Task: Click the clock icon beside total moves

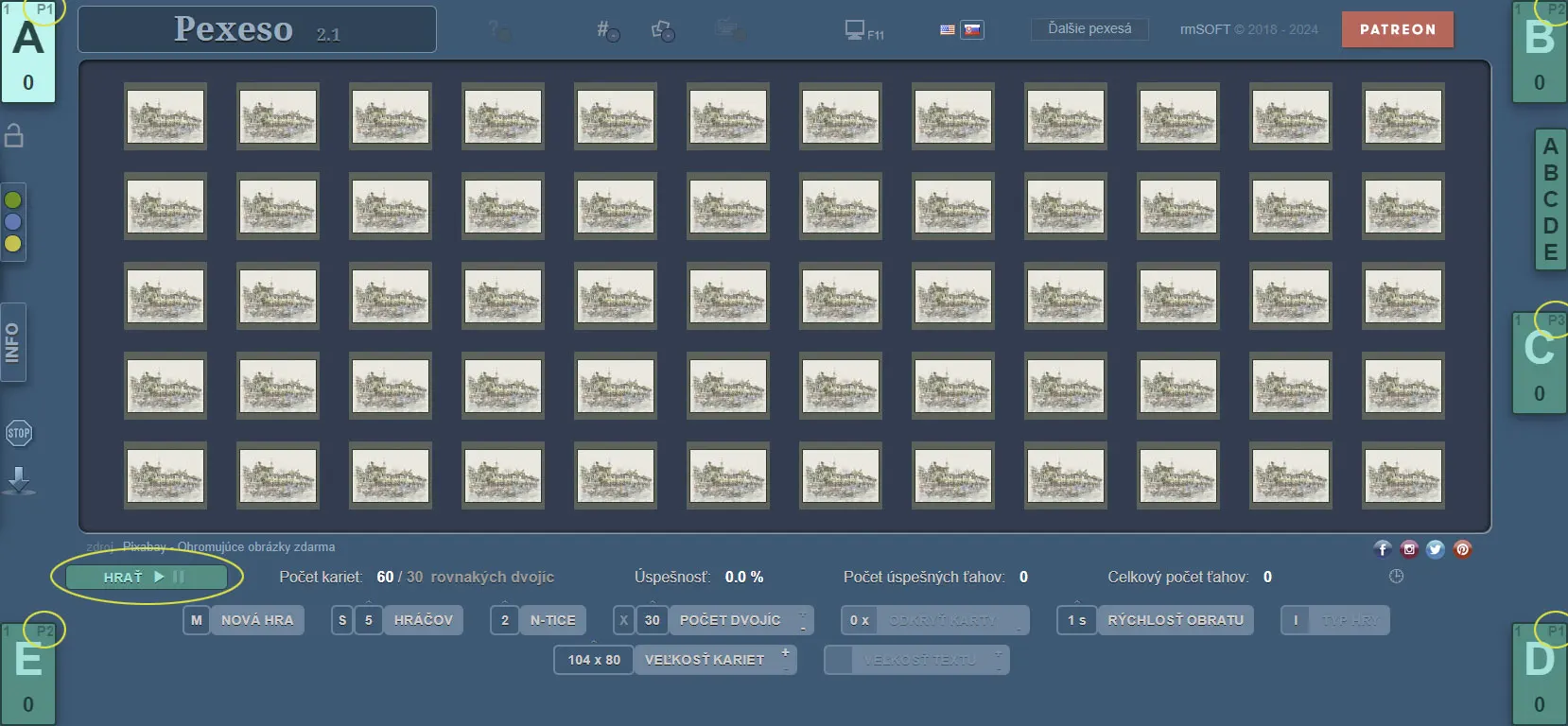Action: coord(1396,577)
